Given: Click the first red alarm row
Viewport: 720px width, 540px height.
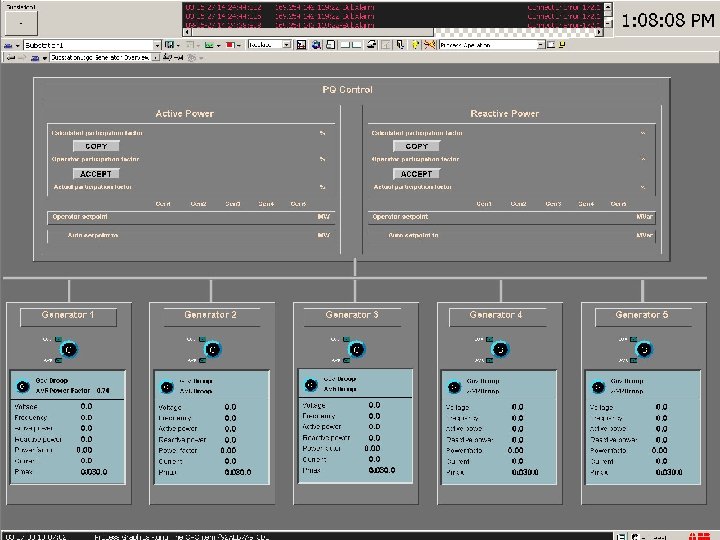Looking at the screenshot, I should [393, 7].
